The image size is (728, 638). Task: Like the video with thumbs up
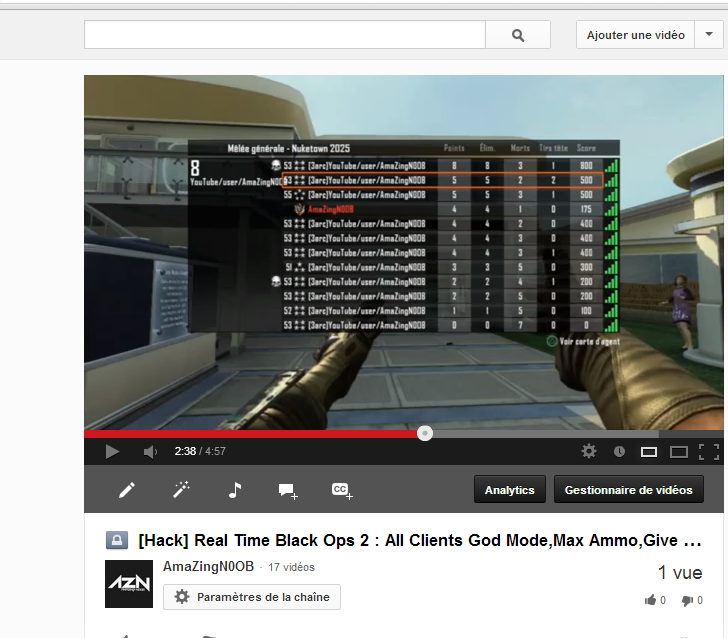point(650,600)
